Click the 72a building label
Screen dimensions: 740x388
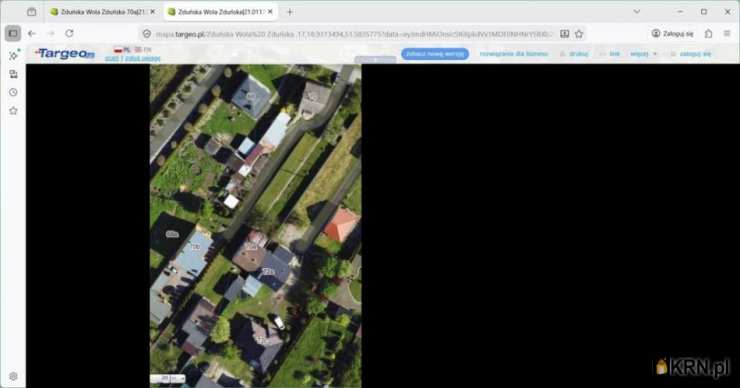[x=268, y=271]
